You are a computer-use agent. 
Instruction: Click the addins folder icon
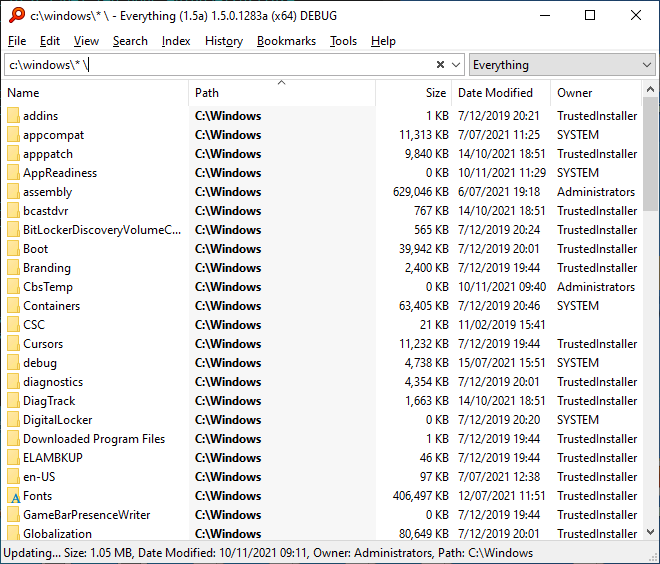click(x=13, y=116)
